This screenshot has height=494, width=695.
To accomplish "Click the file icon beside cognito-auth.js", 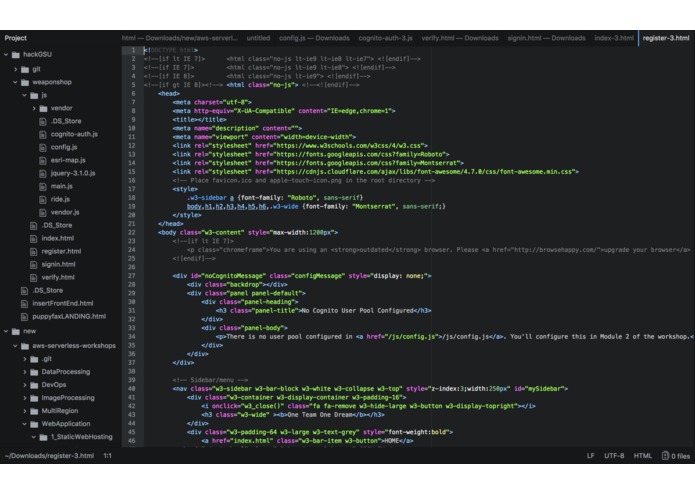I will coord(43,134).
